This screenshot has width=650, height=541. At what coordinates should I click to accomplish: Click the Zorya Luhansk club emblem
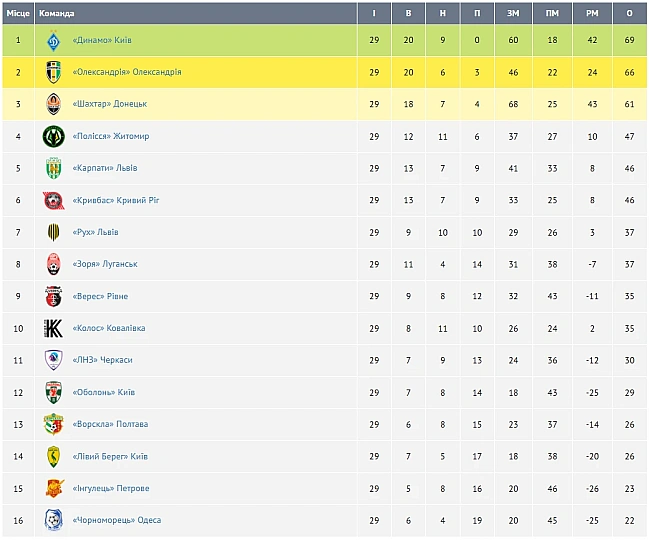(54, 264)
